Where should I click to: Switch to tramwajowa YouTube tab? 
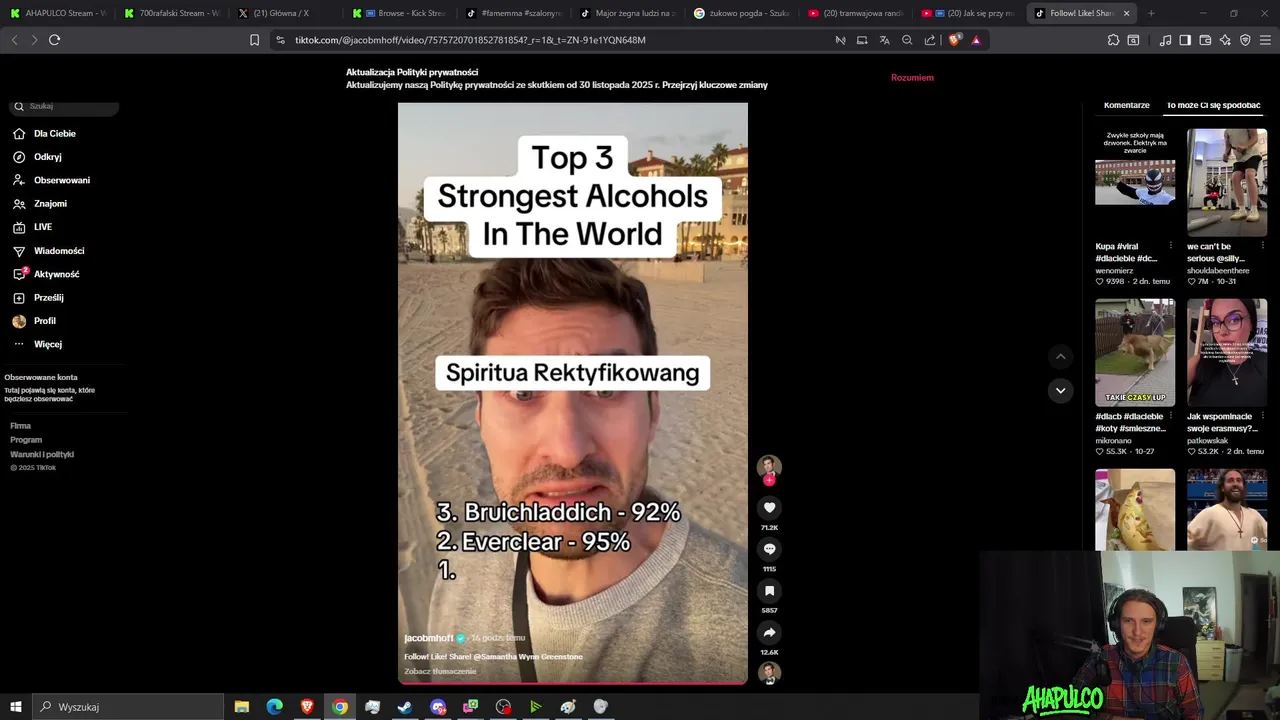click(855, 13)
